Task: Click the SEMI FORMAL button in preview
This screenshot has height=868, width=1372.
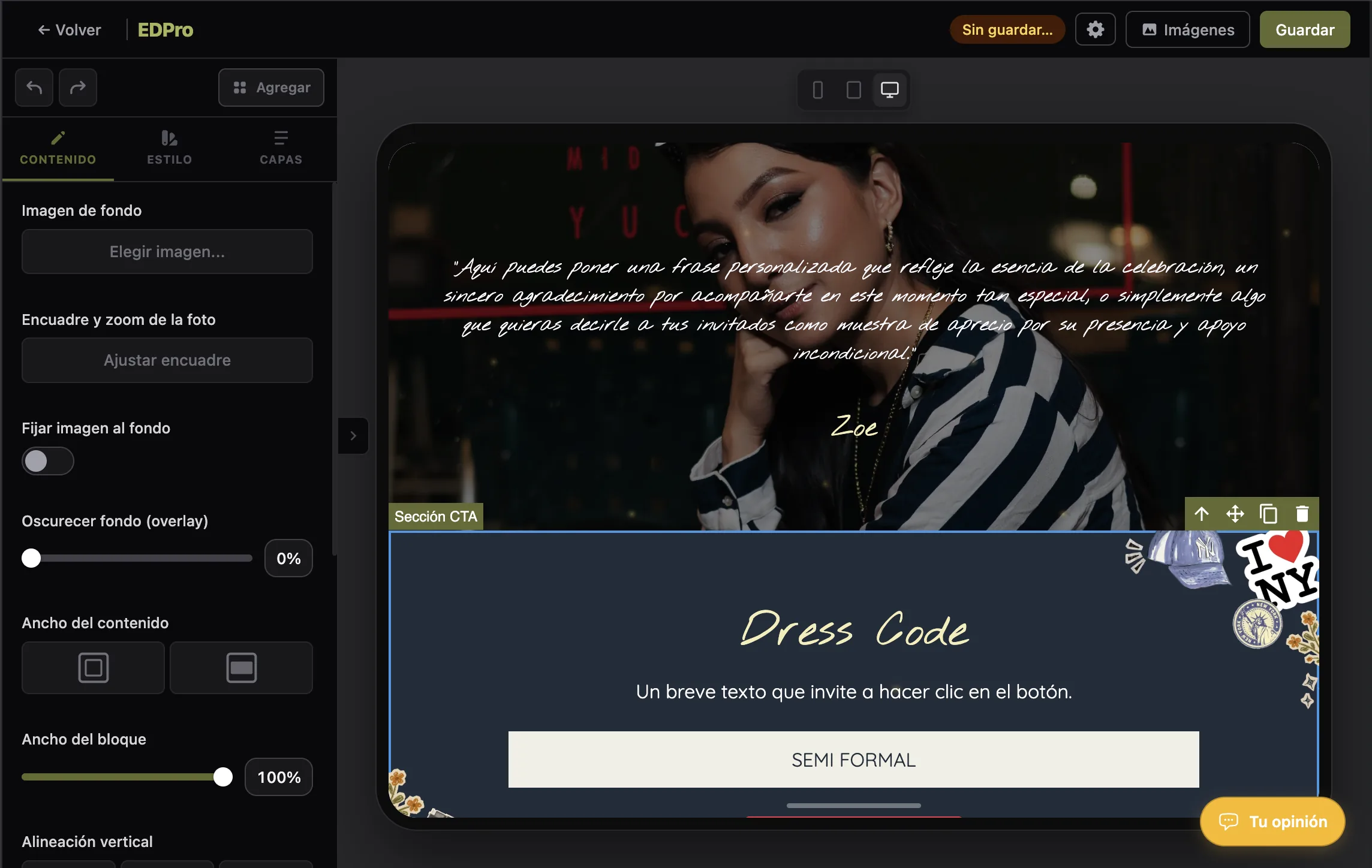Action: click(x=853, y=759)
